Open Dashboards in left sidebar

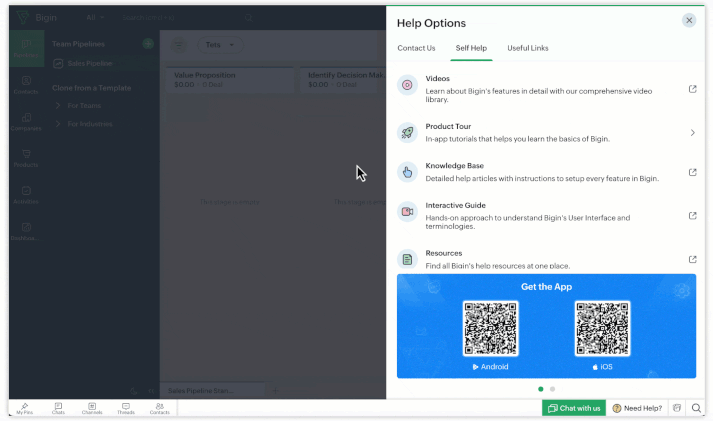coord(26,231)
